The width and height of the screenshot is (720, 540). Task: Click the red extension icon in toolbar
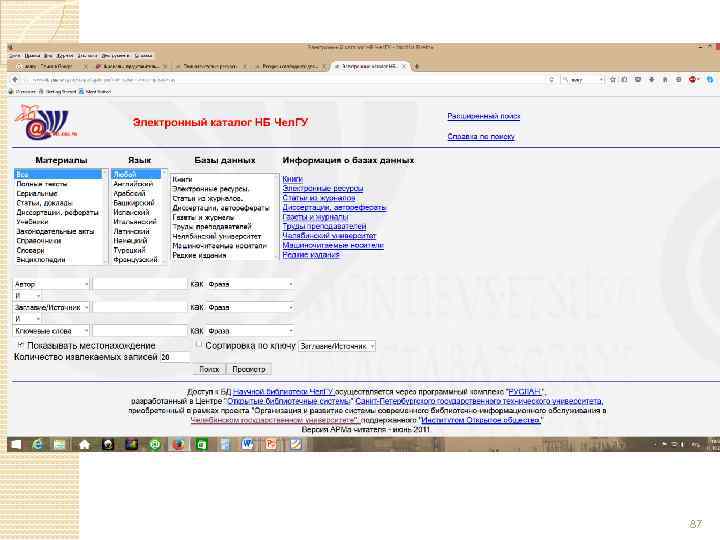pos(693,80)
